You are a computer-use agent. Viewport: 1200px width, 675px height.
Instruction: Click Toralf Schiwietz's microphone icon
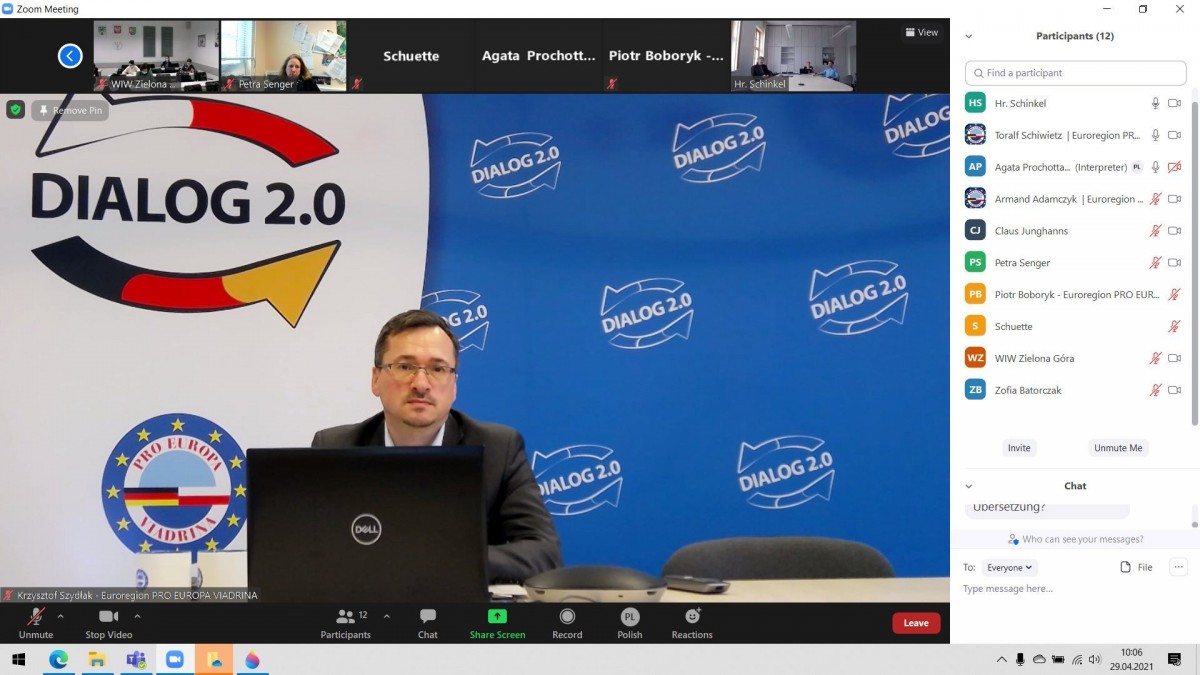point(1155,135)
